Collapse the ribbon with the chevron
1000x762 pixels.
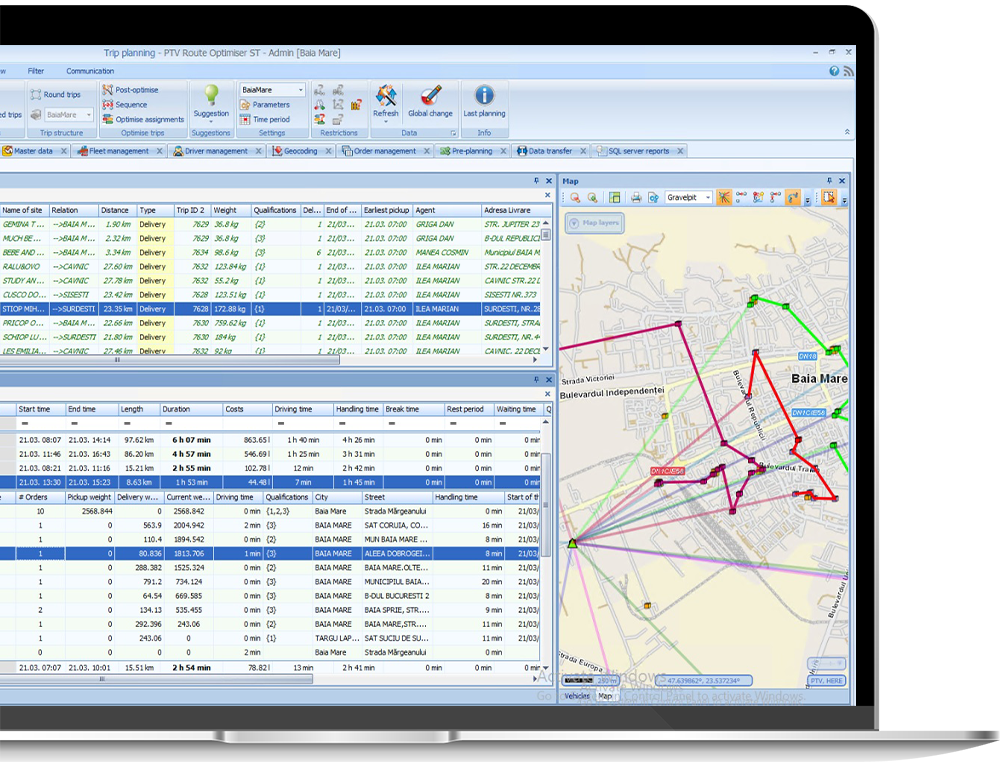click(848, 132)
